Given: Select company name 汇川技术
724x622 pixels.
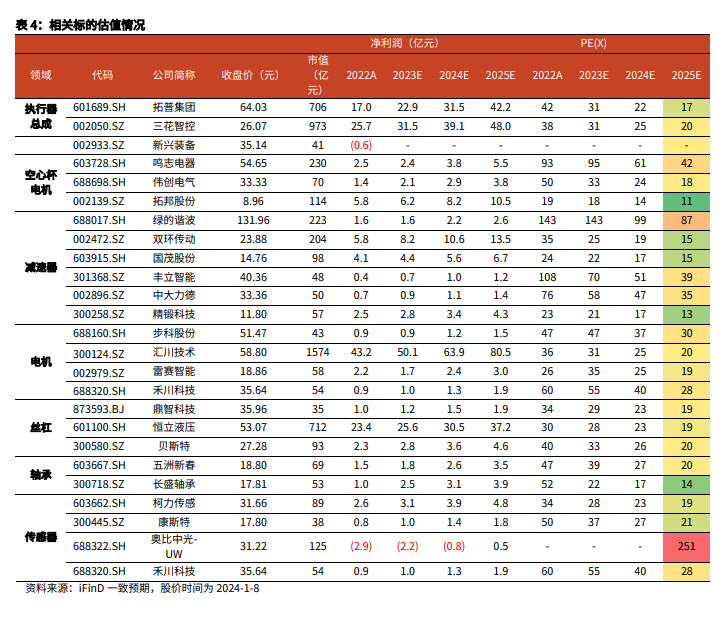Looking at the screenshot, I should (174, 353).
